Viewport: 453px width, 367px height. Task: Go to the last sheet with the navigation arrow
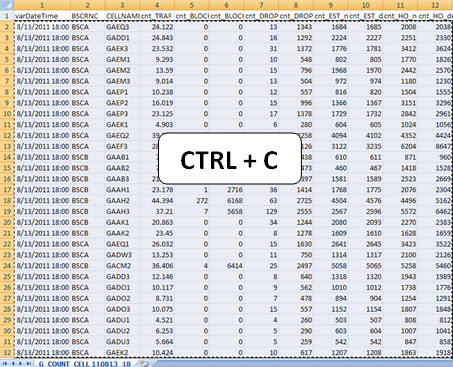[x=29, y=363]
